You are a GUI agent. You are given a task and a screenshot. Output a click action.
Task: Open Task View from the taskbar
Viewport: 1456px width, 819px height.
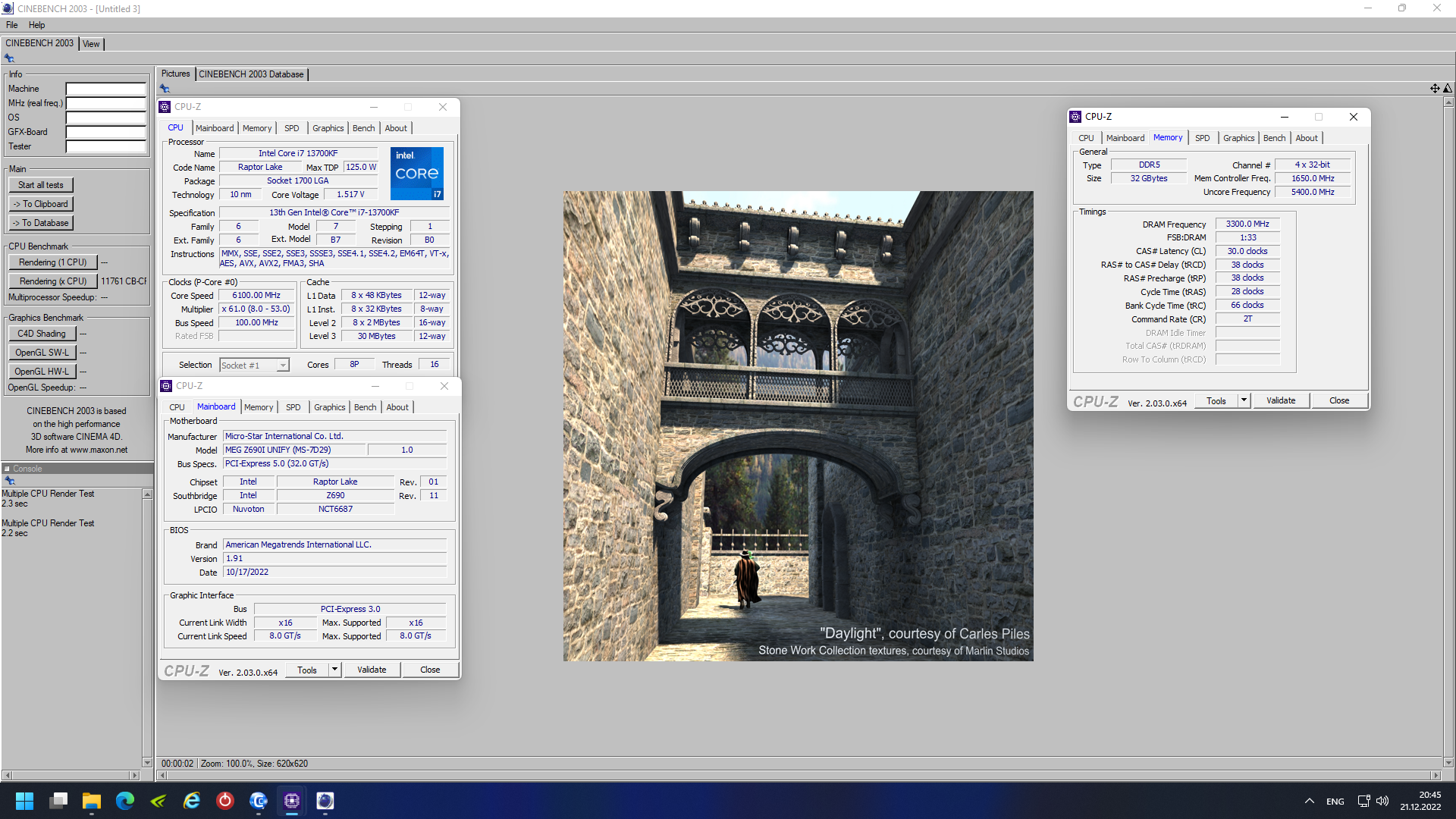tap(58, 801)
